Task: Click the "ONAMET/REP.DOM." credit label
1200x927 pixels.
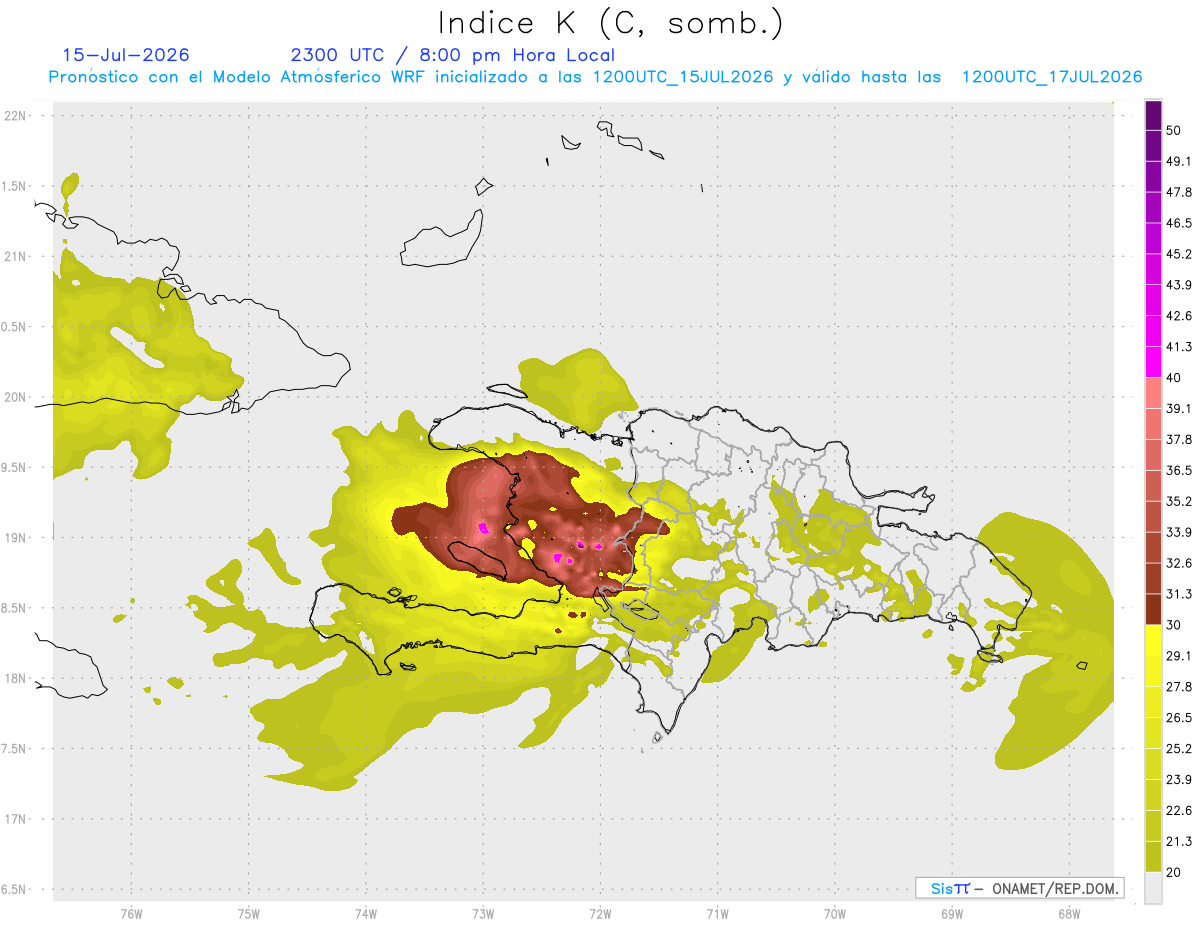Action: tap(1055, 888)
